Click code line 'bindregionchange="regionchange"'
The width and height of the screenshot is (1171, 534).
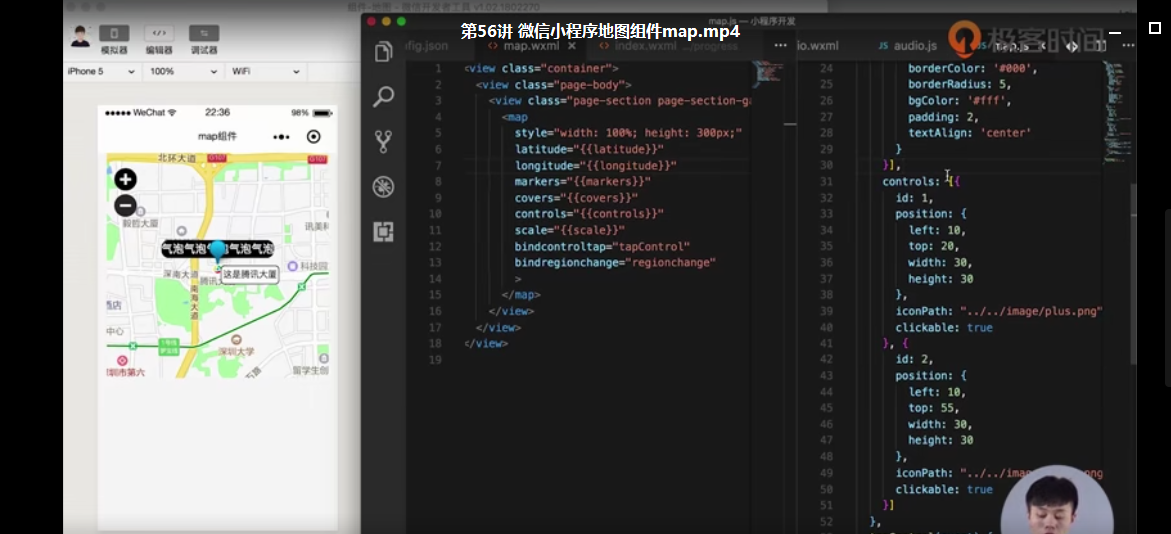tap(615, 263)
